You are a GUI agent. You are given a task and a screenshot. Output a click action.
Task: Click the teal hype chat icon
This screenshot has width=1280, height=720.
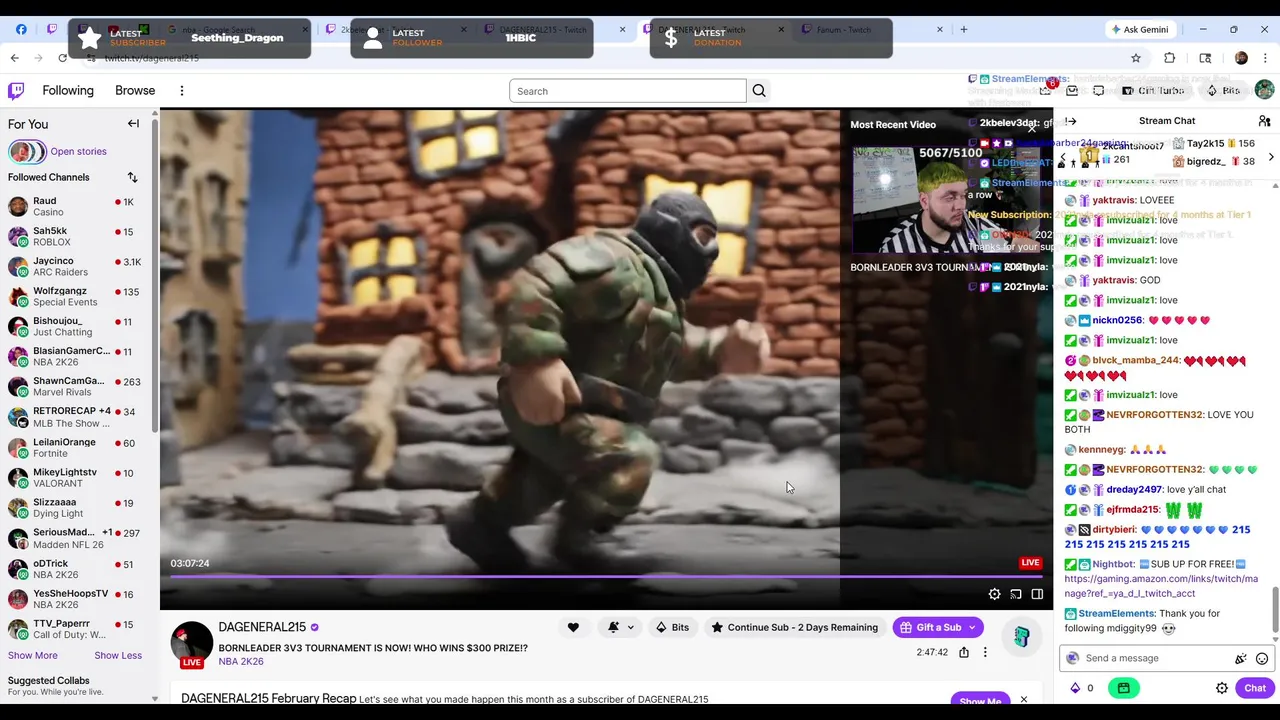pyautogui.click(x=1021, y=638)
